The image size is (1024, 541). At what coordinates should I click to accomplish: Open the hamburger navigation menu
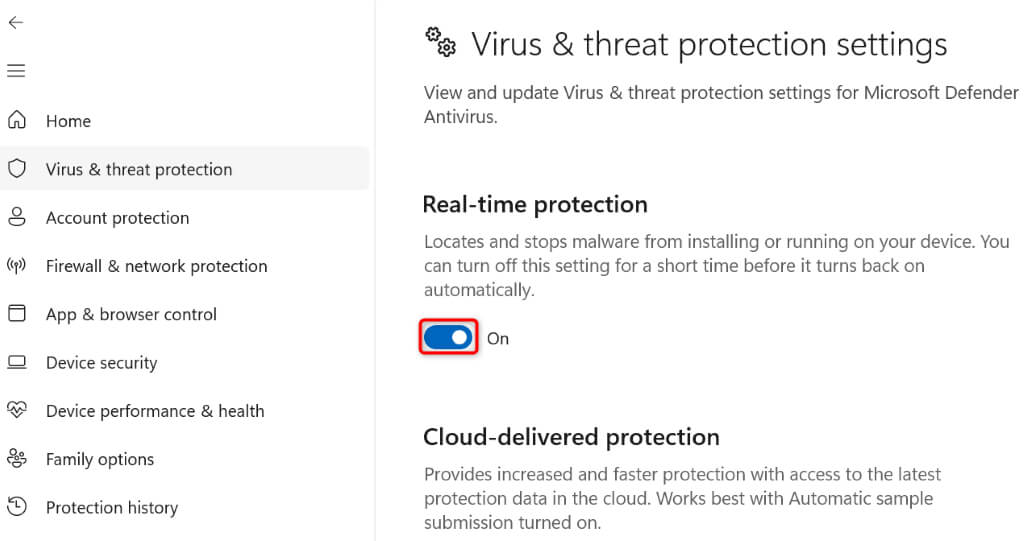[x=15, y=71]
